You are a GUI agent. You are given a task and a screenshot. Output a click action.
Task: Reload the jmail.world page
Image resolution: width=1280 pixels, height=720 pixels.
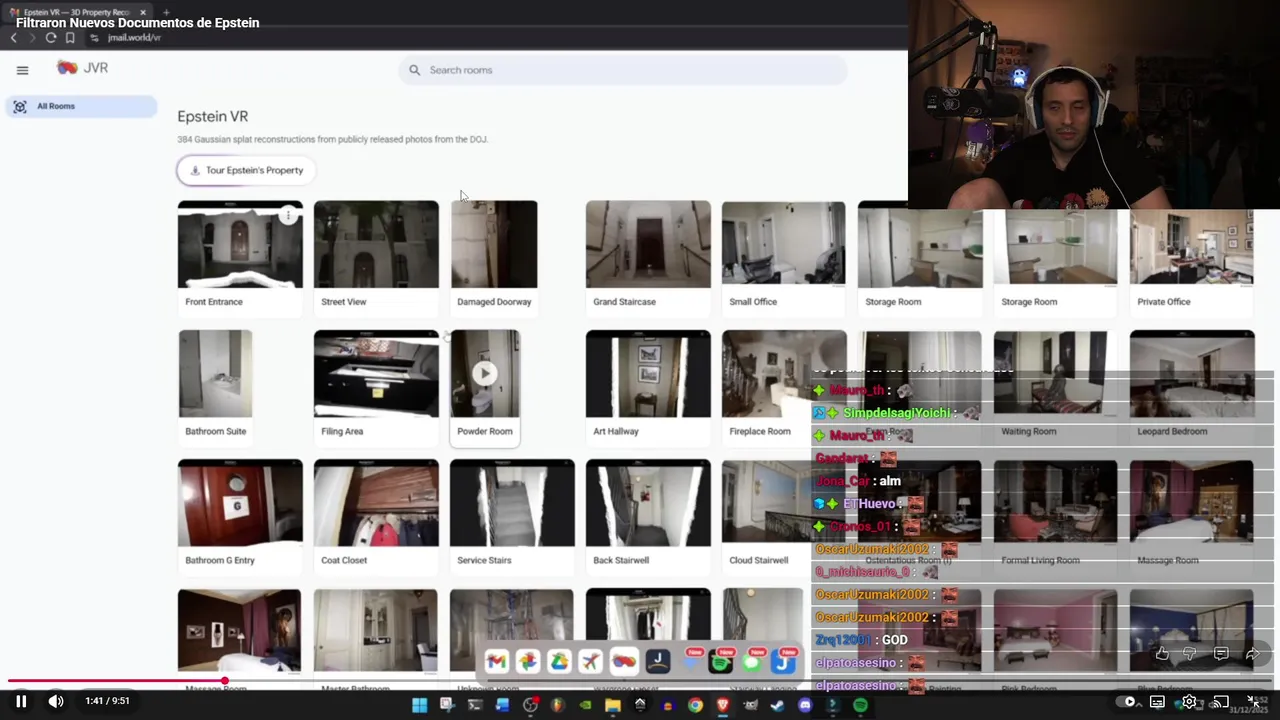[51, 38]
